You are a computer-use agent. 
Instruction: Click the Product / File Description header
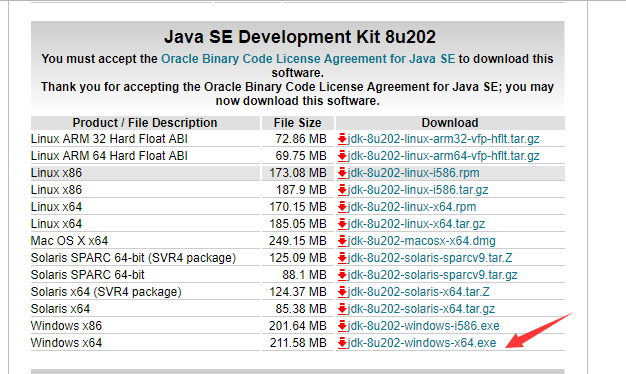click(145, 123)
